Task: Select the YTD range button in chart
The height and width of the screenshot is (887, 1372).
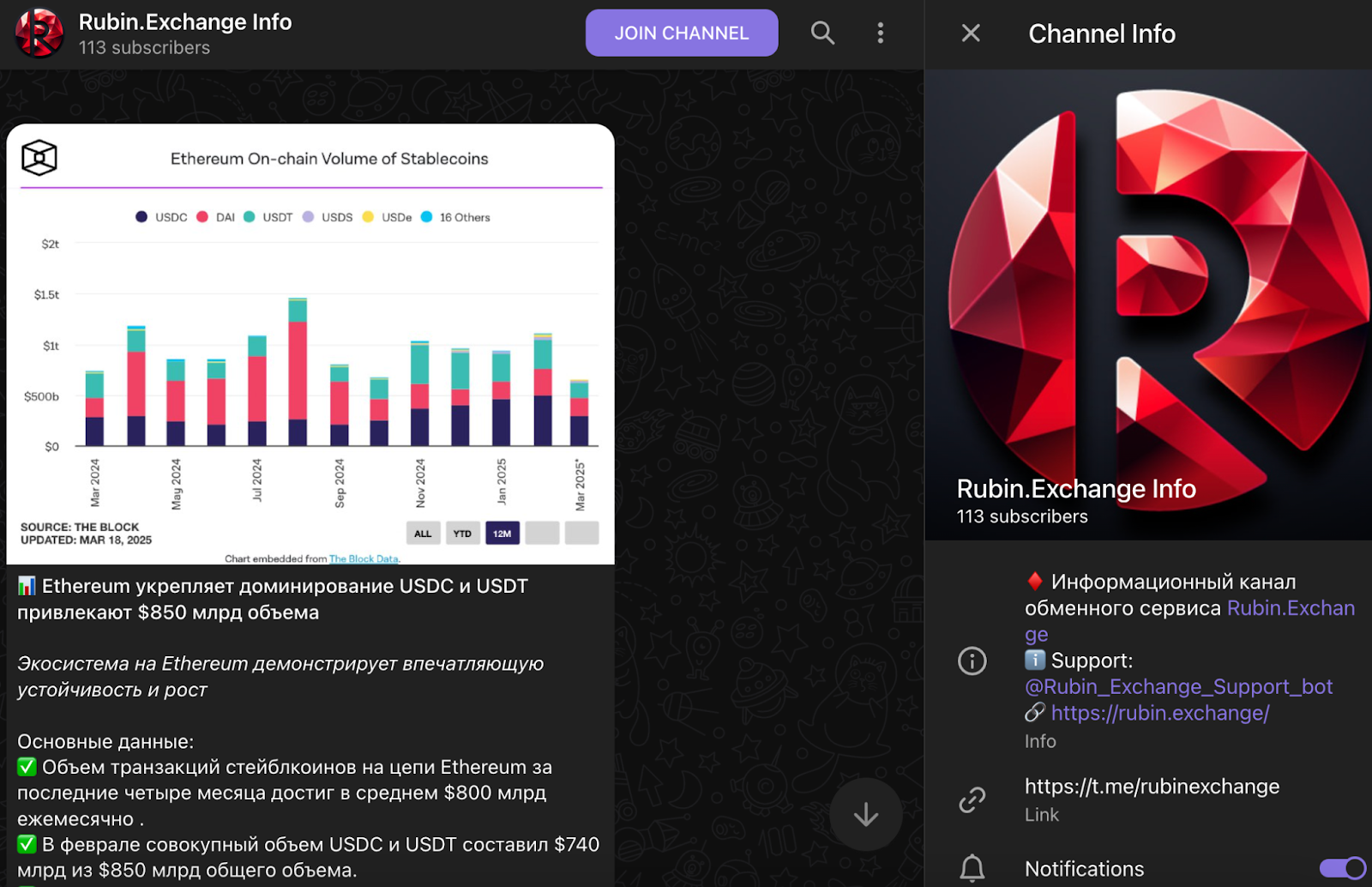Action: 462,534
